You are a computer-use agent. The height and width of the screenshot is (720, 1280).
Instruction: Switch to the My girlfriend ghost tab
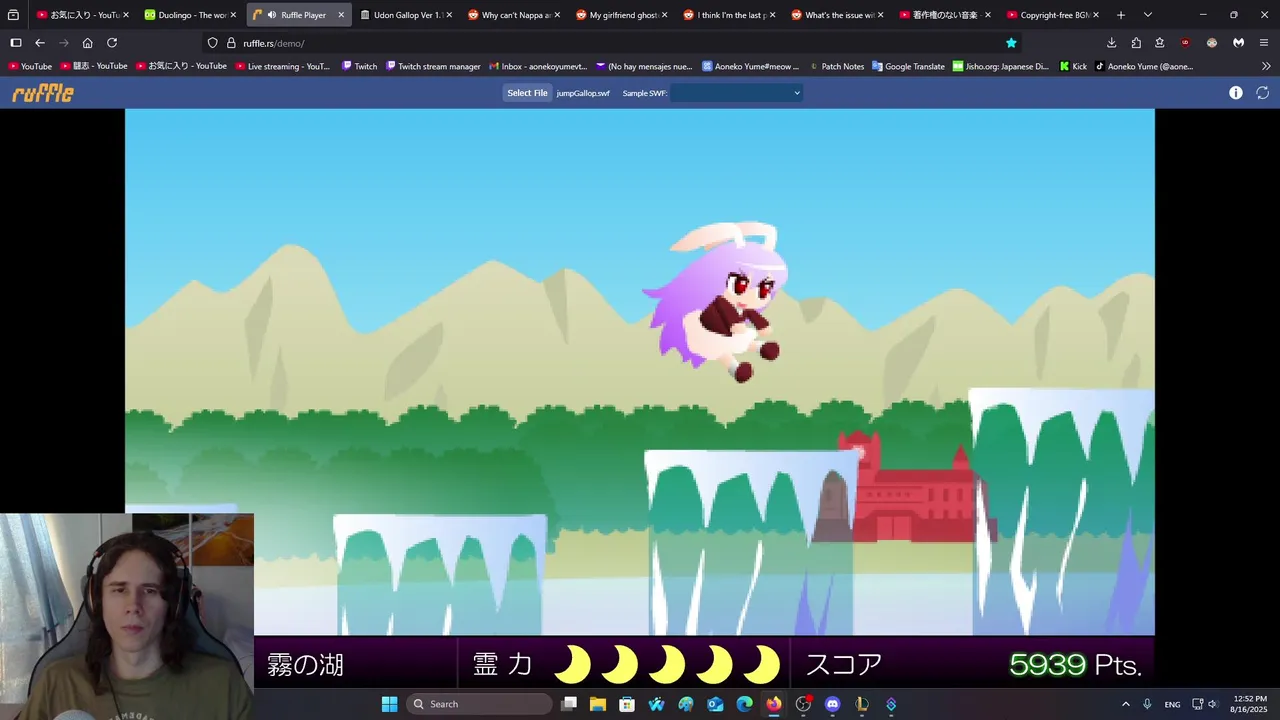(622, 15)
